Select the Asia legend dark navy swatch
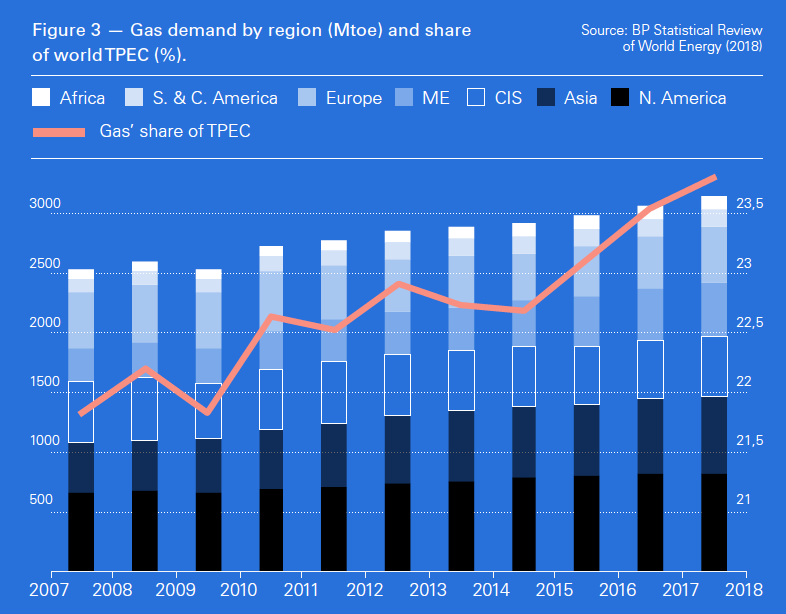 pos(546,97)
